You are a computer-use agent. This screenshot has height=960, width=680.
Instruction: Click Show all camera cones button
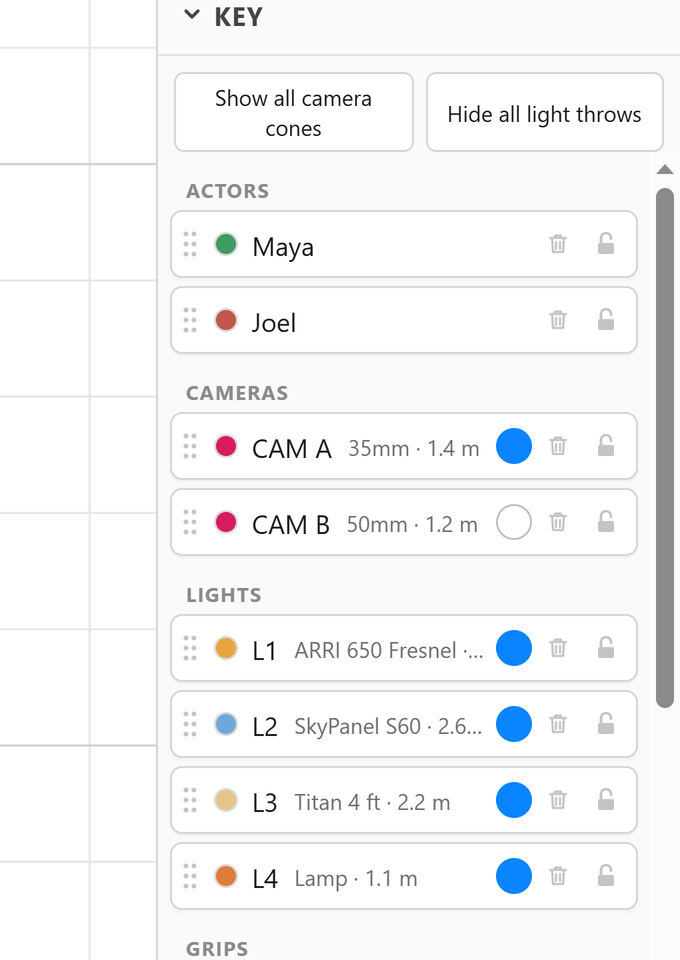pos(294,113)
